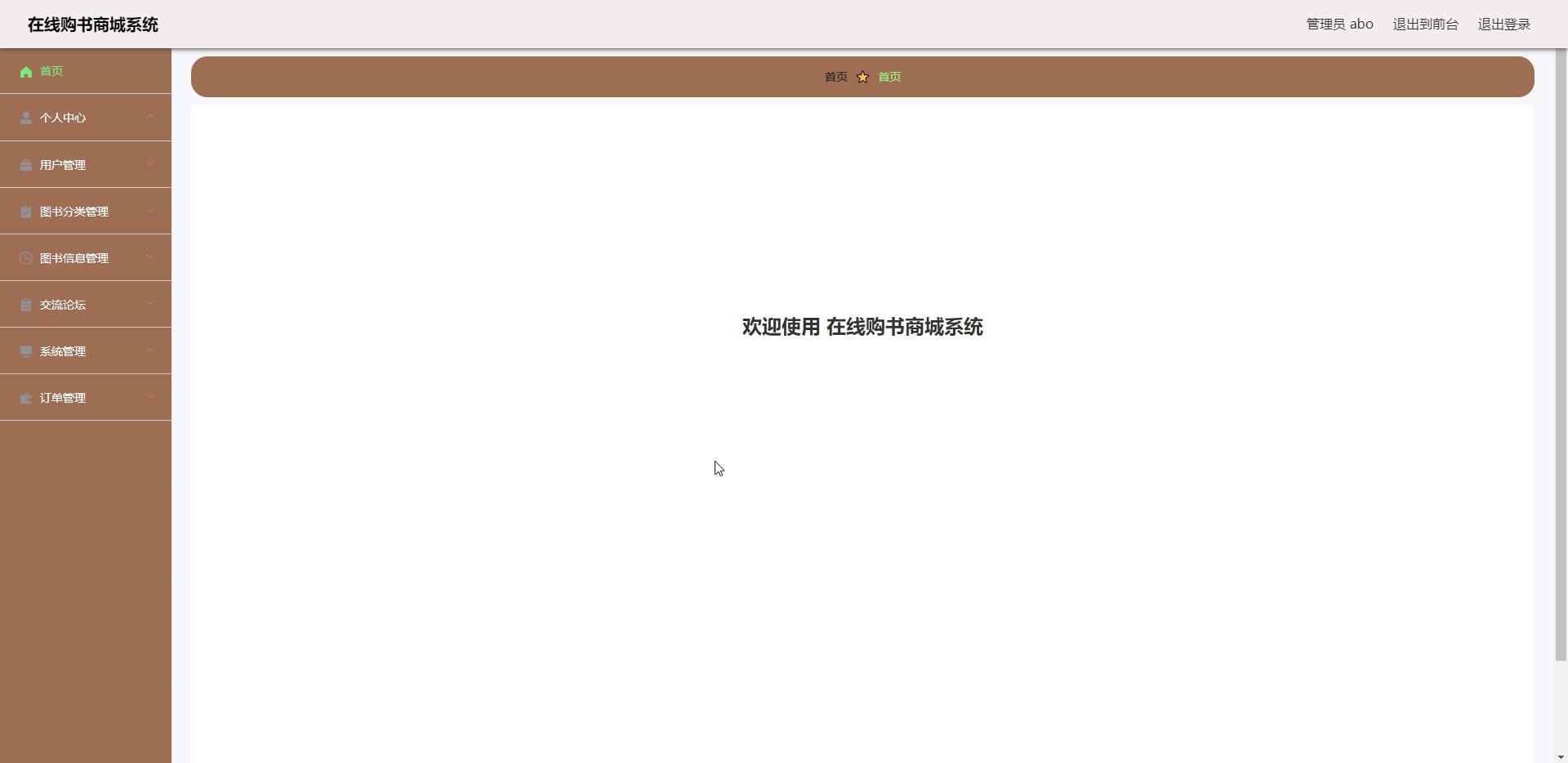Click the person icon beside 个人中心
This screenshot has height=763, width=1568.
coord(26,118)
